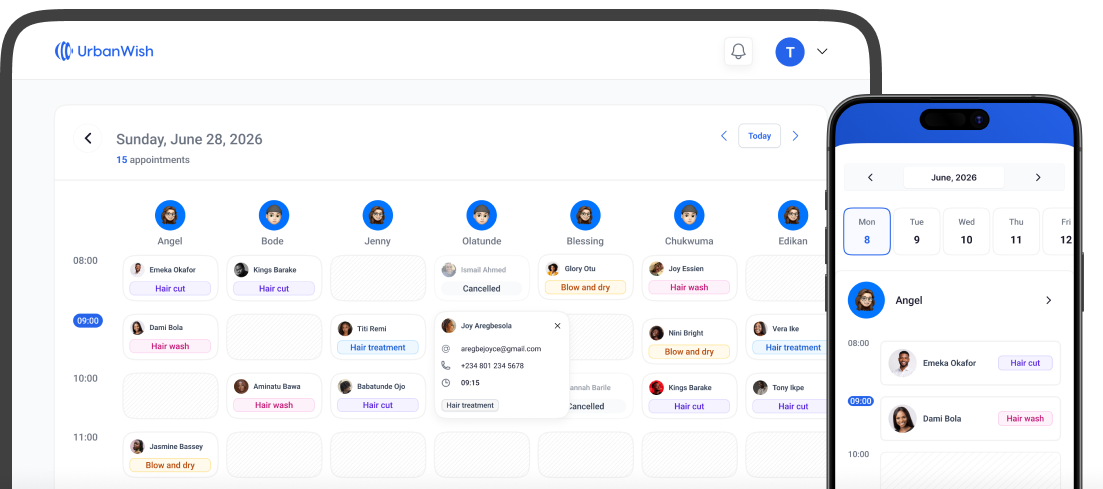
Task: Select Fri 12 on phone
Action: (1059, 231)
